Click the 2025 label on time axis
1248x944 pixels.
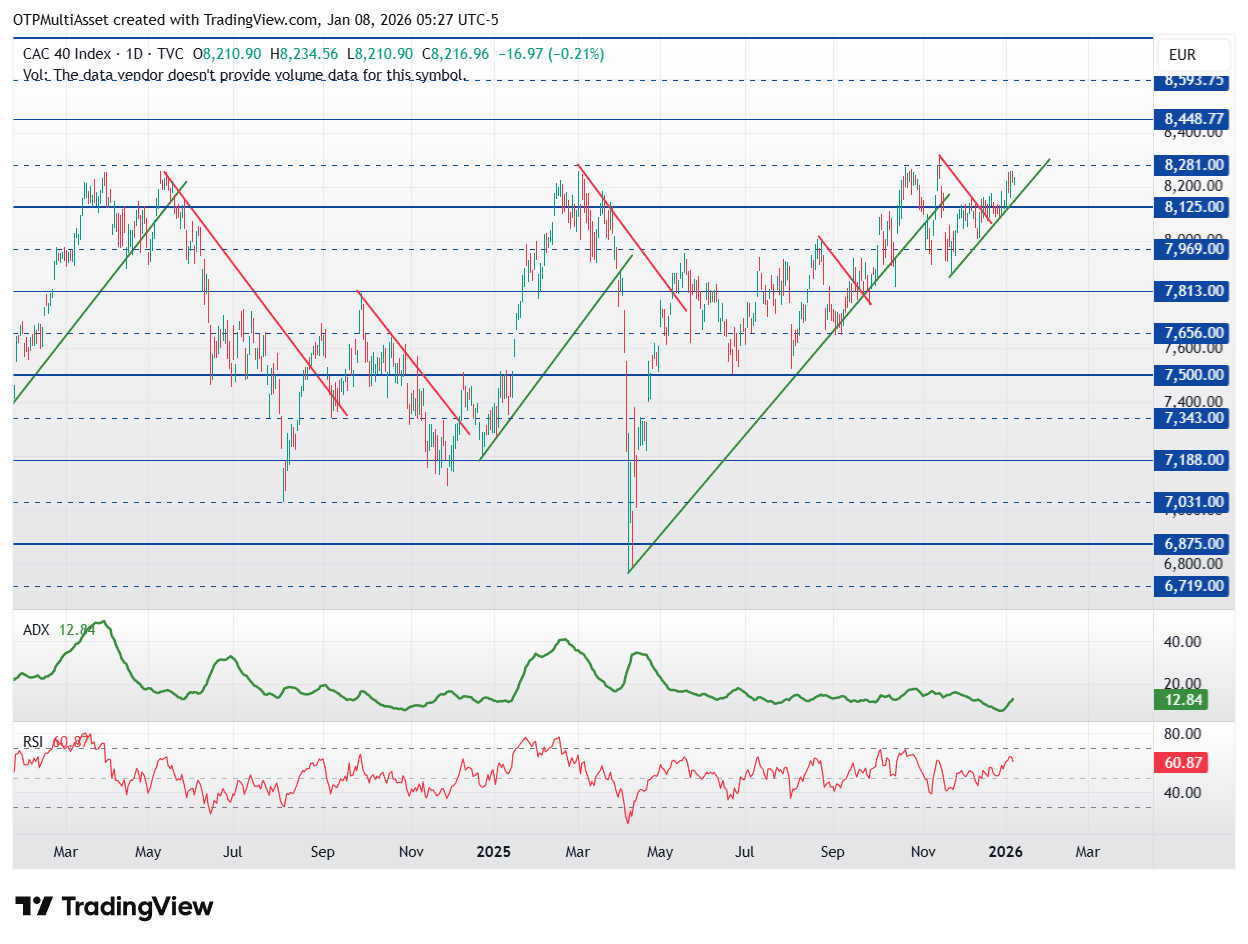tap(494, 852)
